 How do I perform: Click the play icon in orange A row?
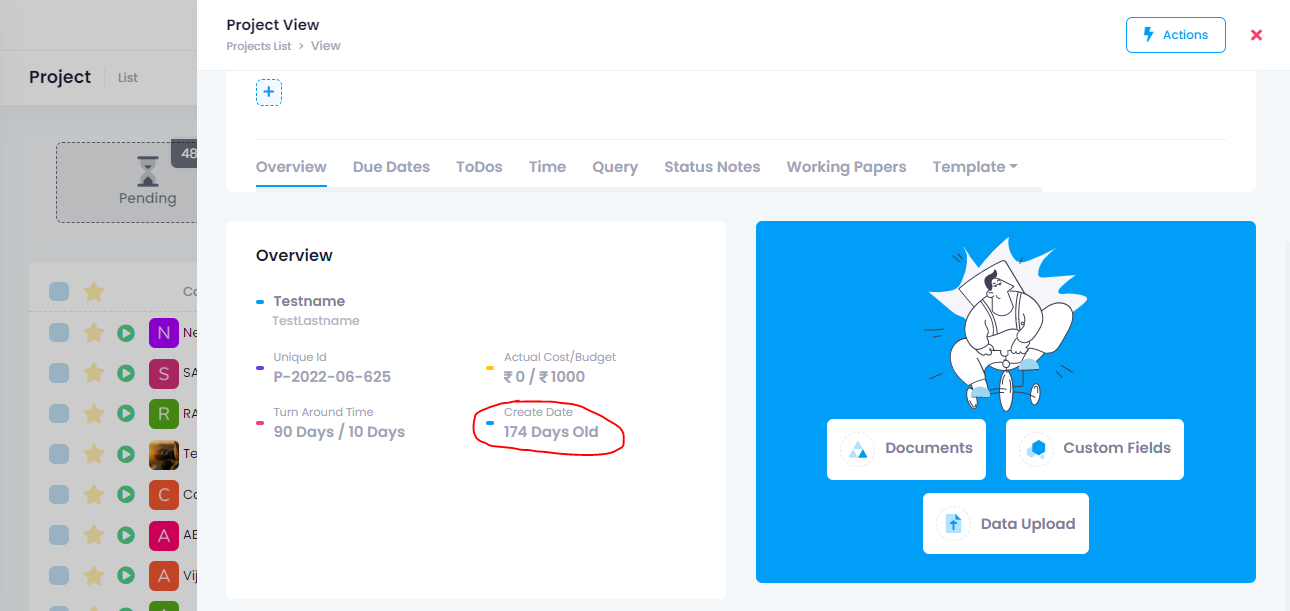pyautogui.click(x=126, y=576)
